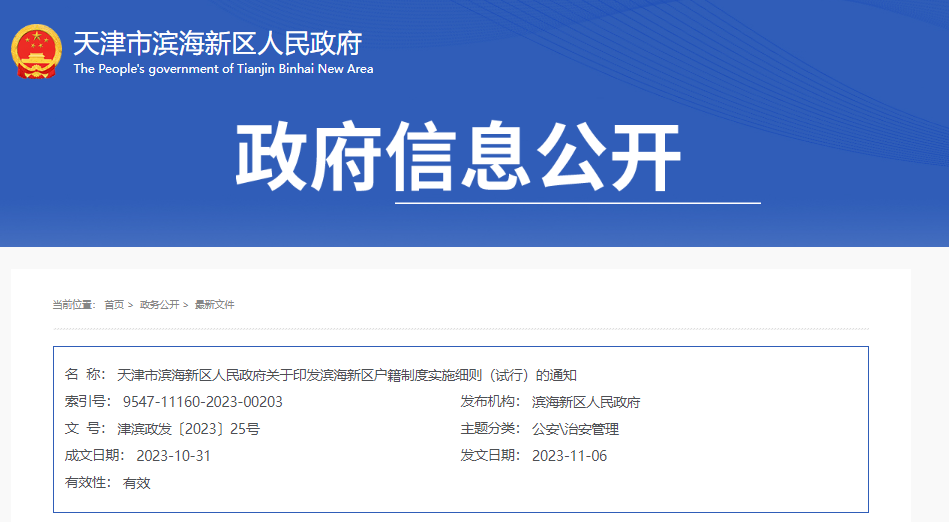Screen dimensions: 949x522
Task: Click the 当前位置 label
Action: 73,304
